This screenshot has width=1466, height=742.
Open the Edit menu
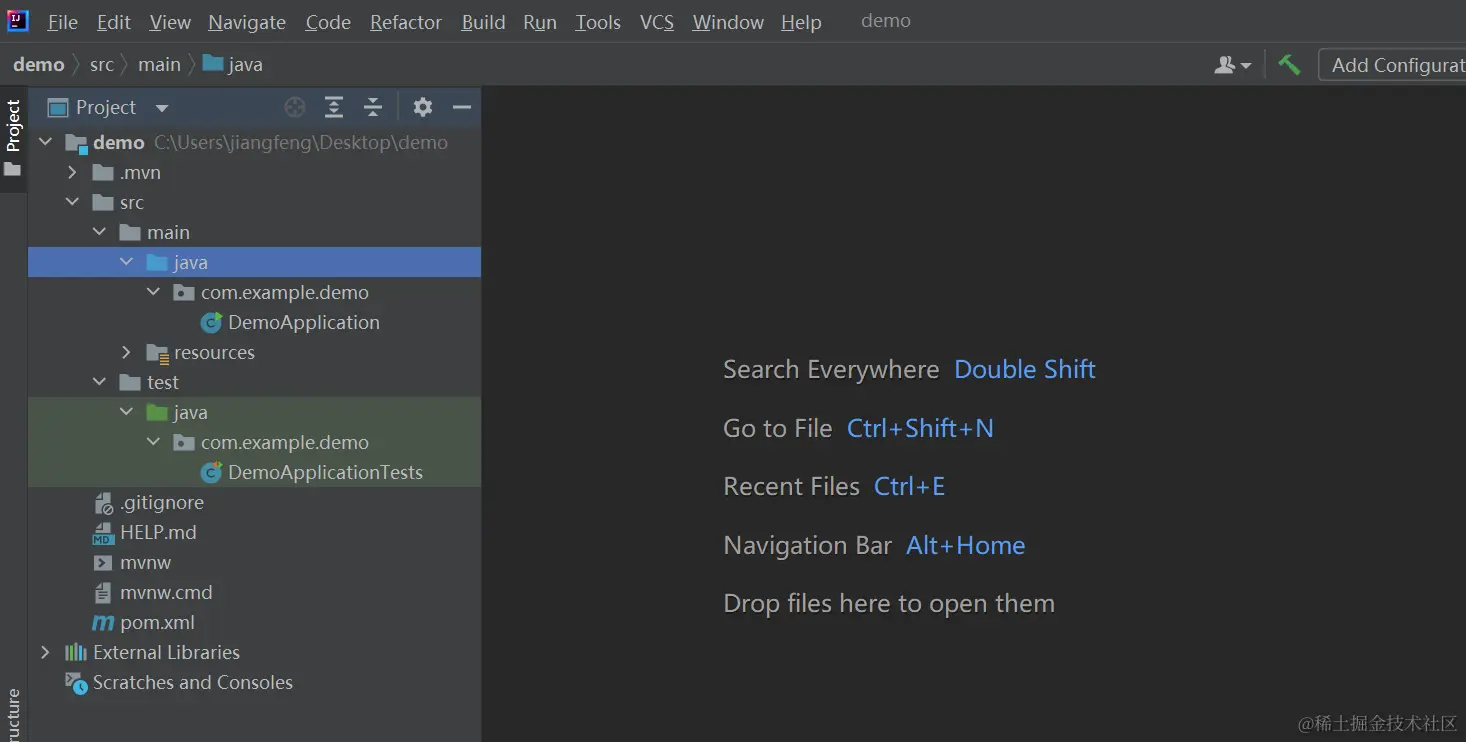[114, 22]
